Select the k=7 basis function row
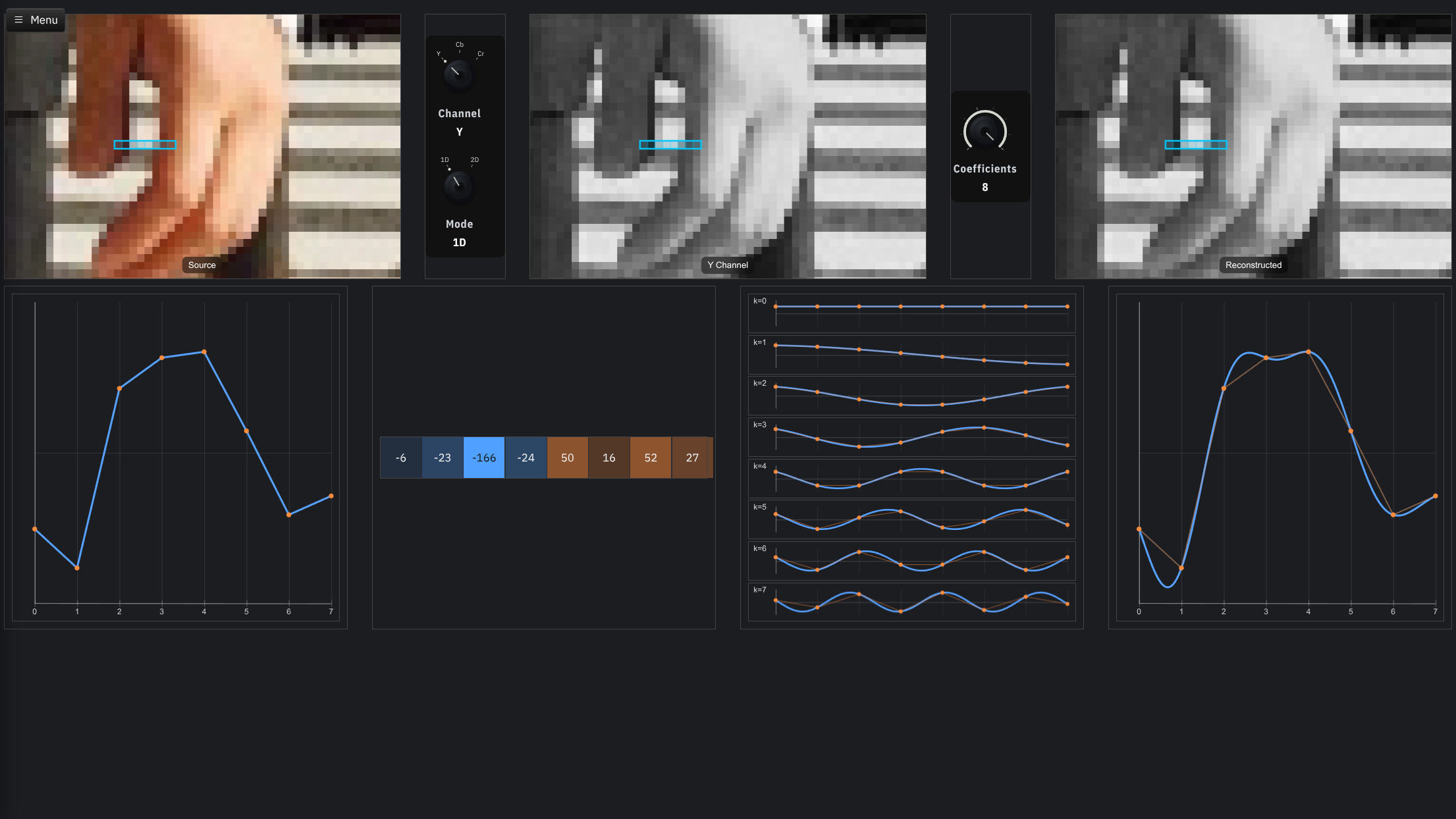 click(911, 602)
